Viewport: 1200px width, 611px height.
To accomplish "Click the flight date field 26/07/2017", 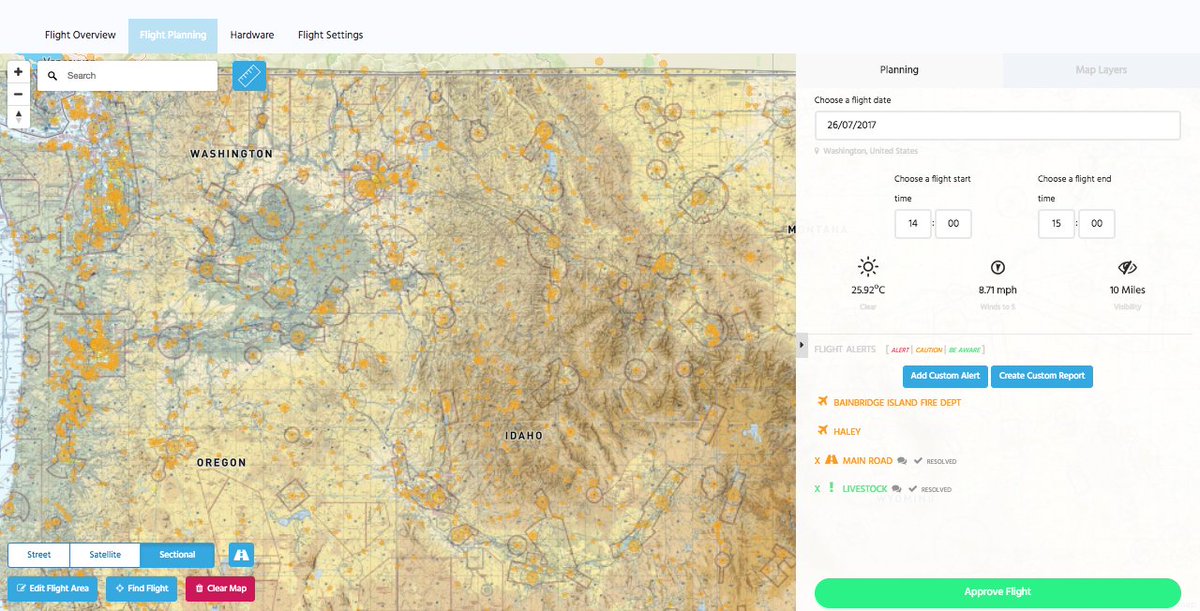I will (998, 125).
